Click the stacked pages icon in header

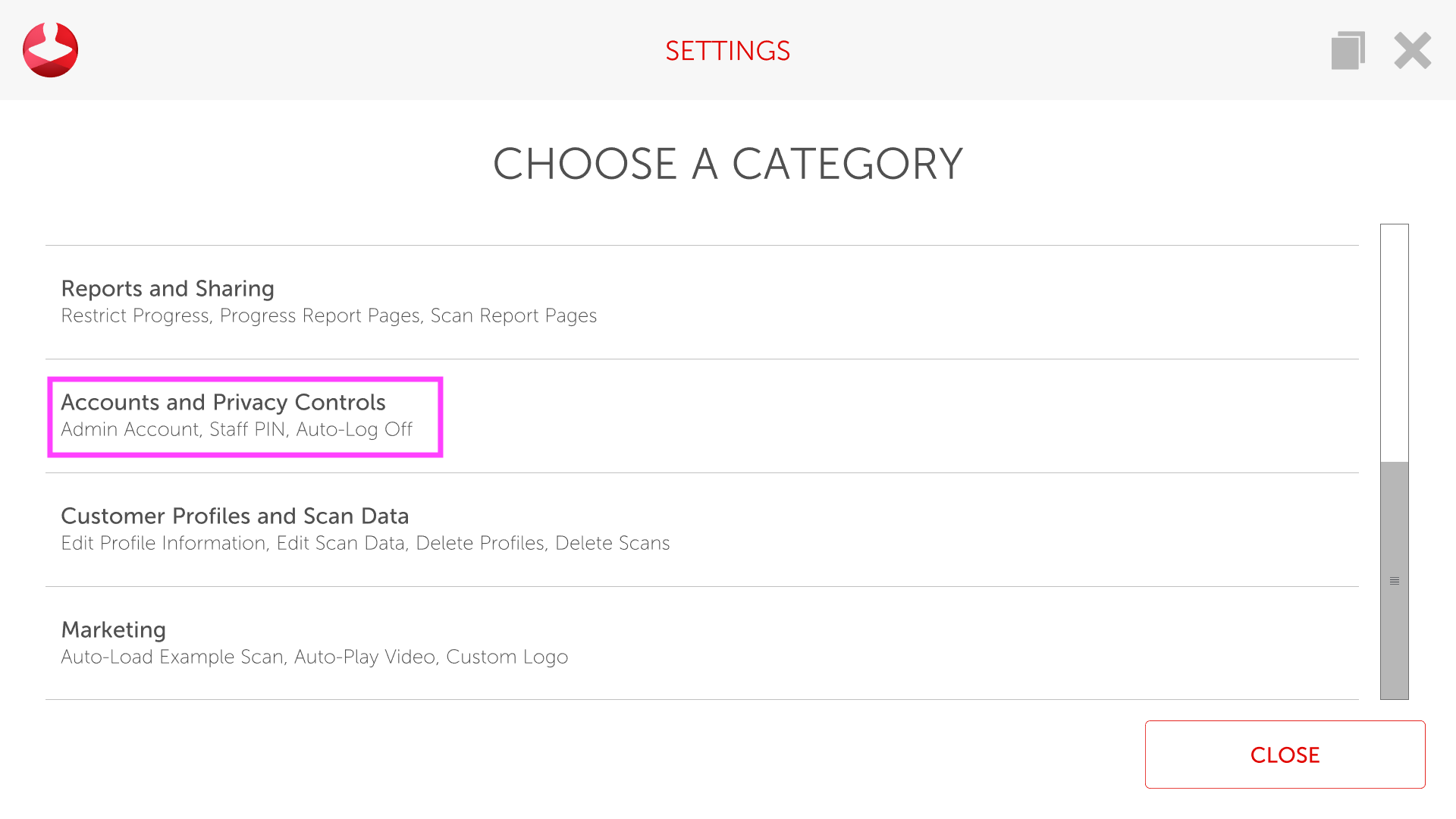point(1348,51)
